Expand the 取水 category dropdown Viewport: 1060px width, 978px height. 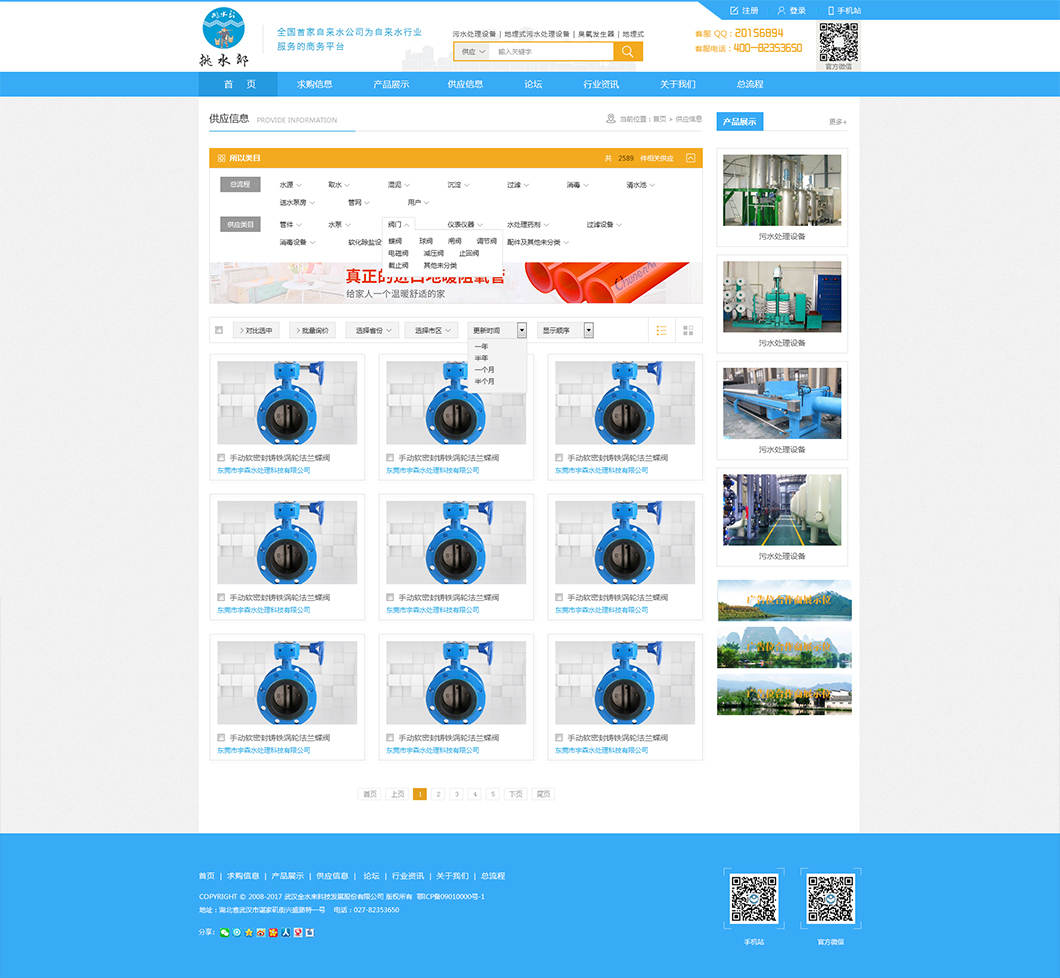(x=339, y=185)
